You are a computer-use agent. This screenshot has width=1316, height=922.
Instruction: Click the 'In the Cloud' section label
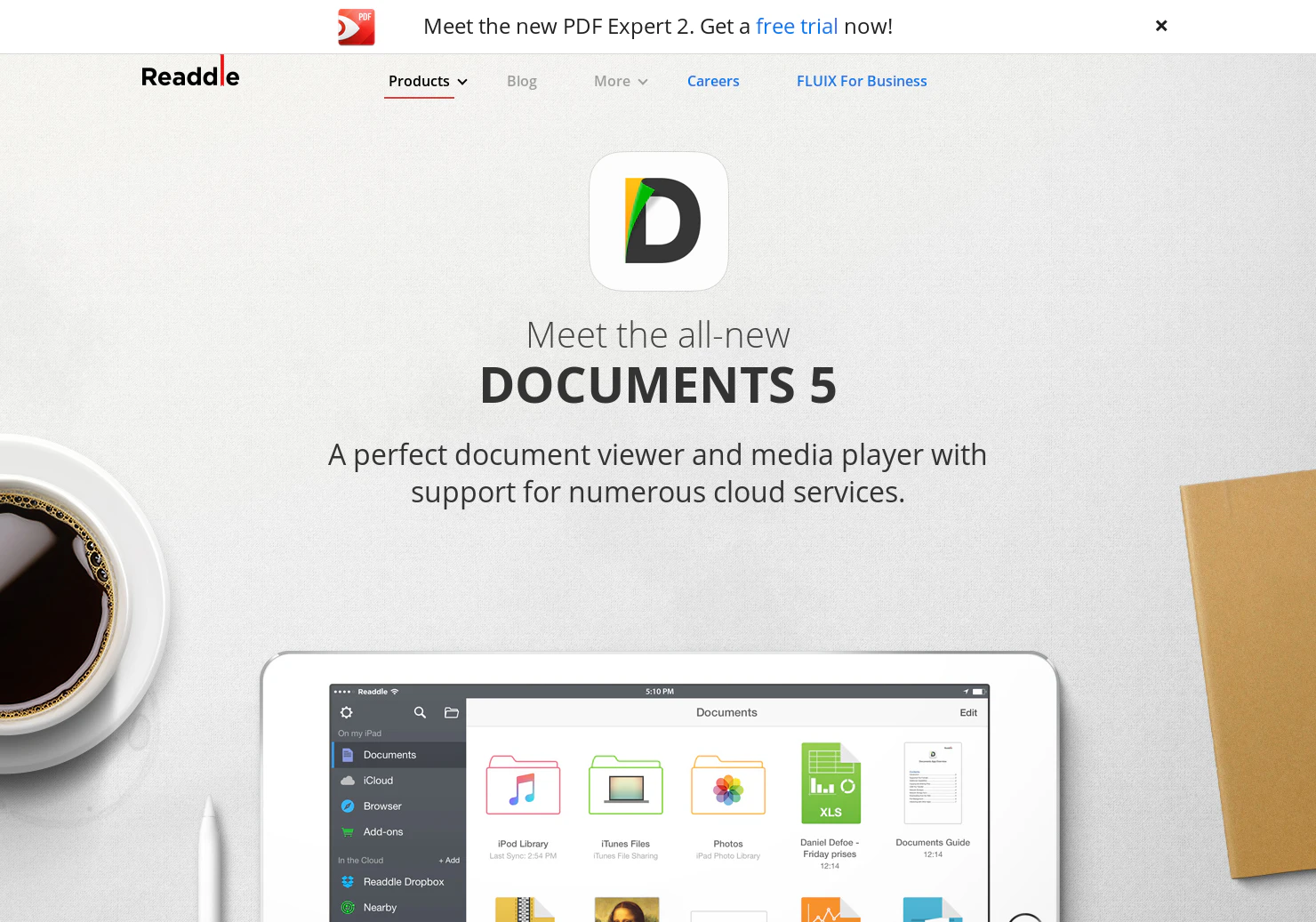(360, 861)
